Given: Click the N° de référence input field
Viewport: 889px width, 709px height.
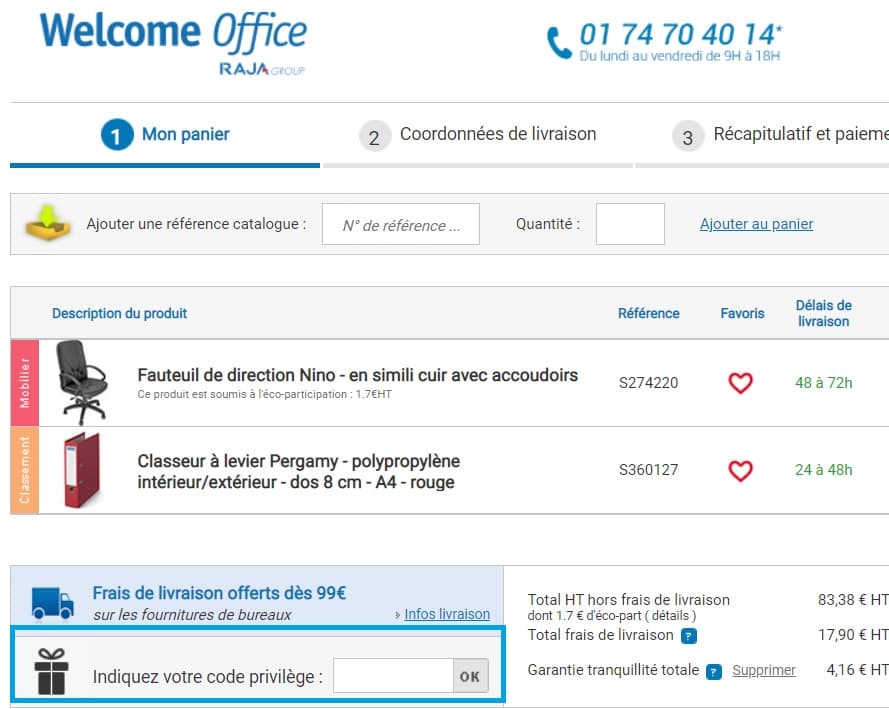Looking at the screenshot, I should tap(400, 223).
